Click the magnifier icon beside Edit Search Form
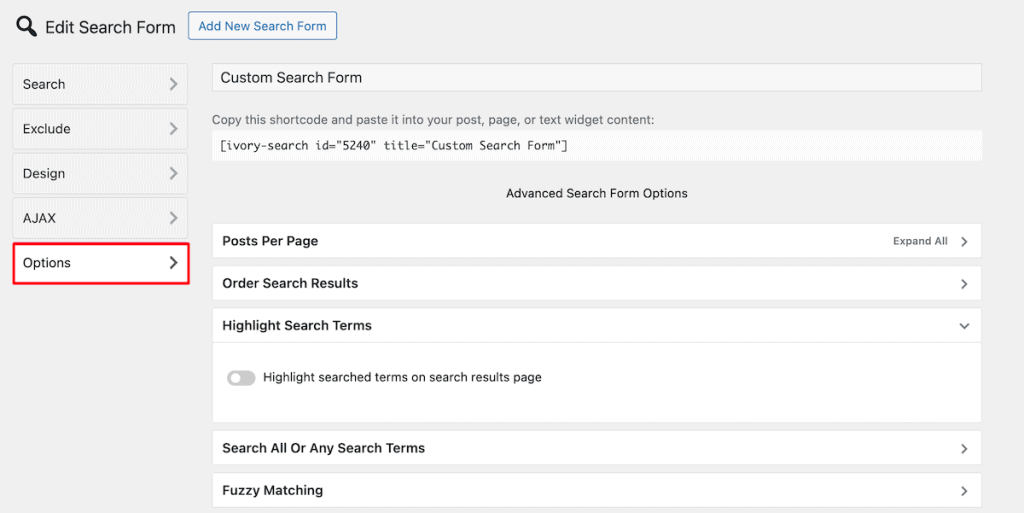 [x=27, y=27]
